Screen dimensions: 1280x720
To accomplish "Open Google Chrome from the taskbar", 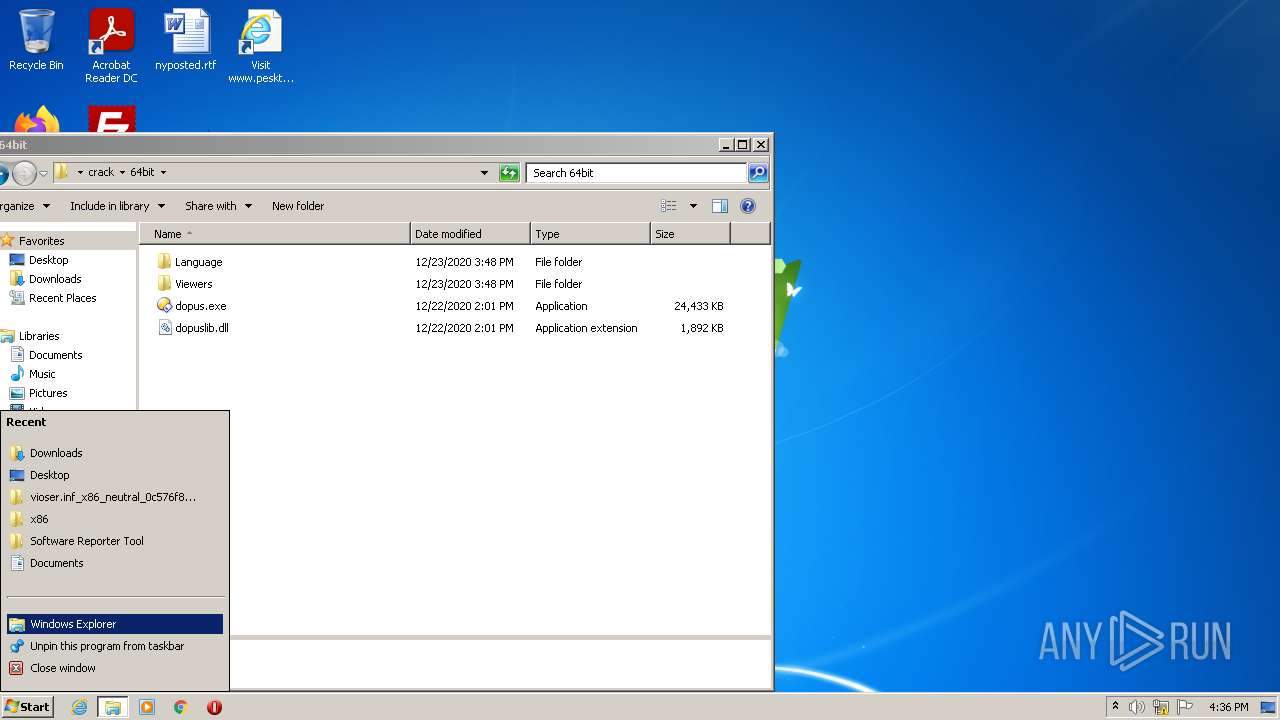I will click(x=181, y=707).
